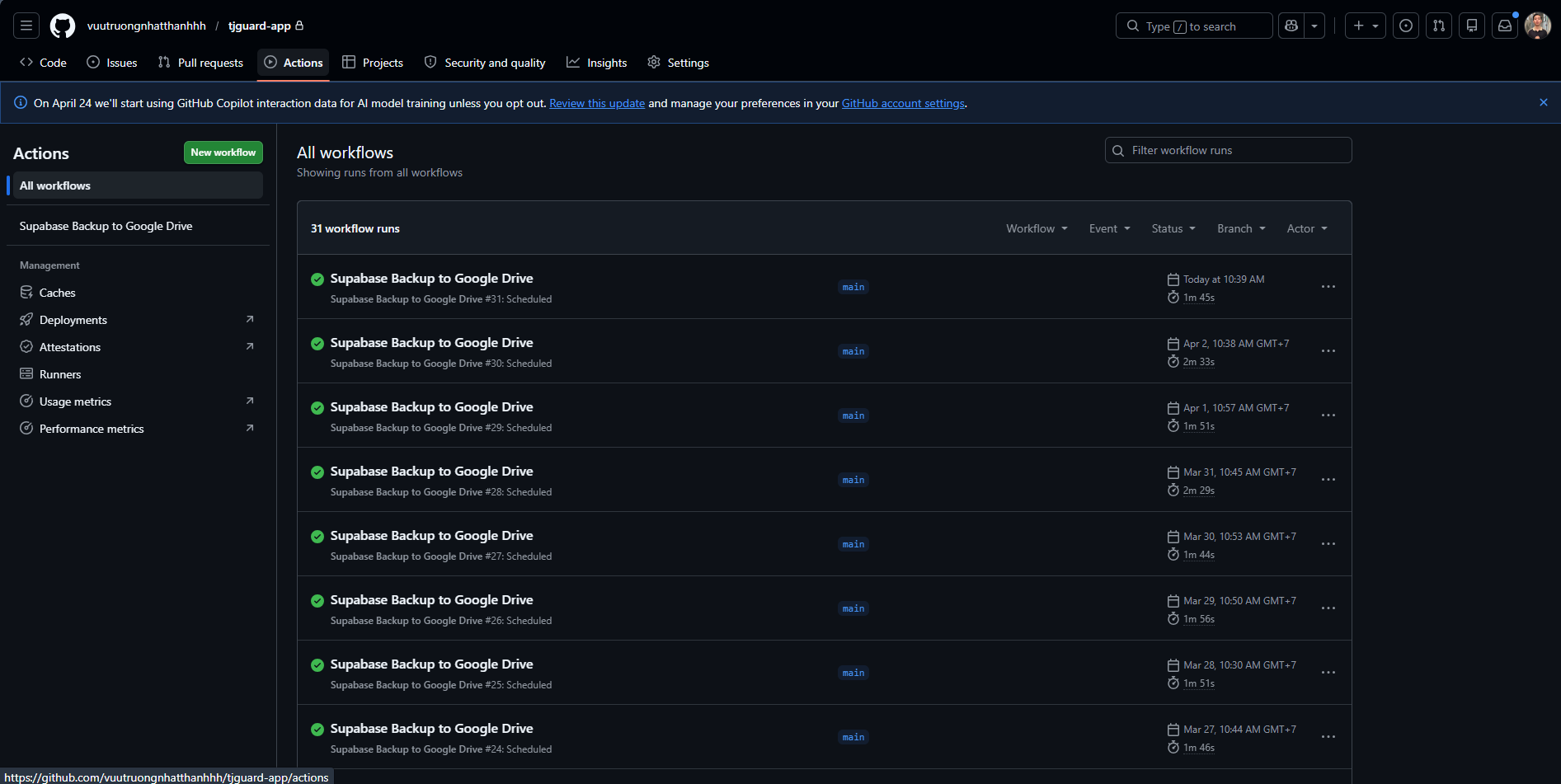Dismiss the Copilot data notice banner
The width and height of the screenshot is (1561, 784).
coord(1543,103)
